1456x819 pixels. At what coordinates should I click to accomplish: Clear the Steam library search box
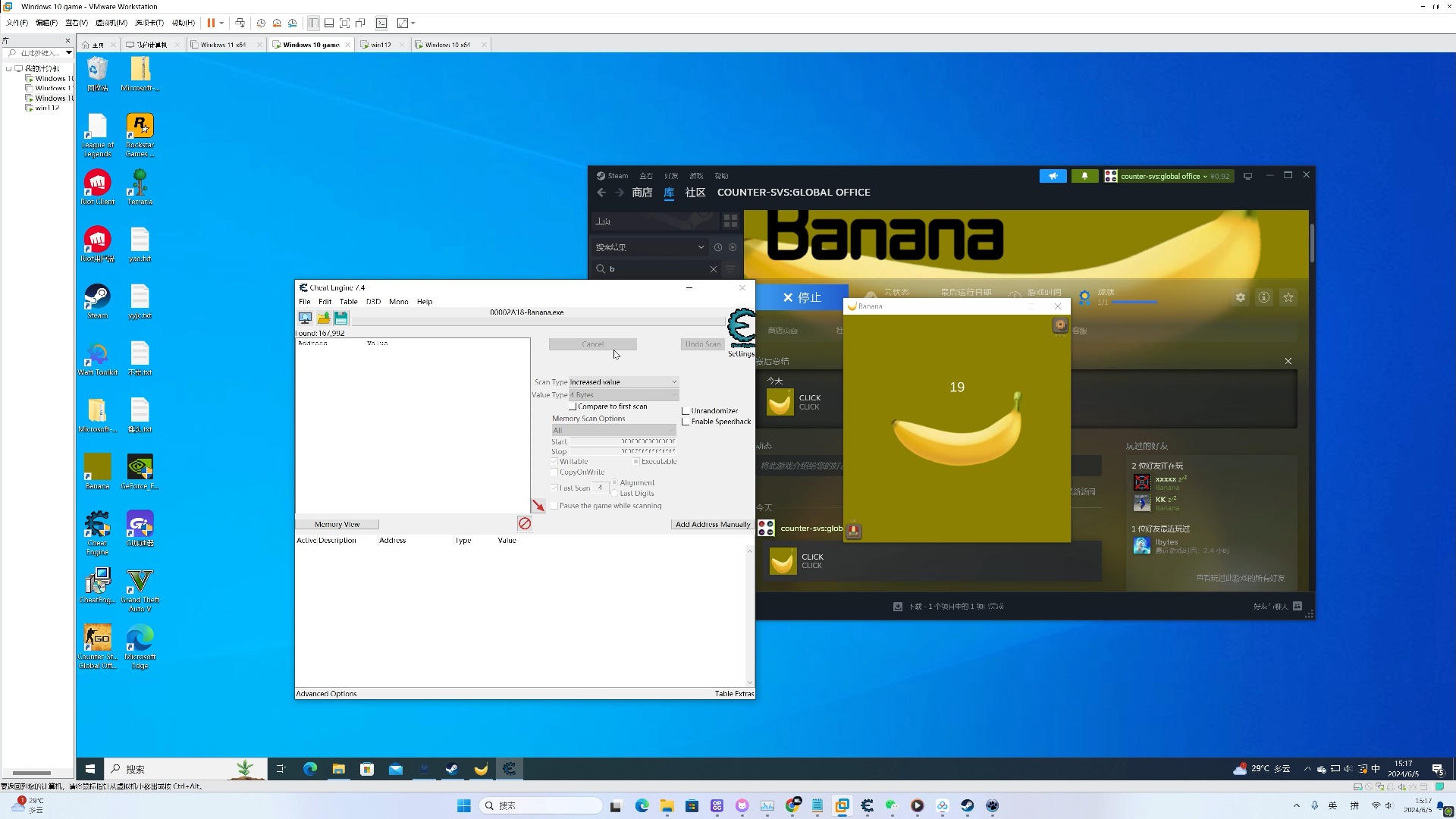pyautogui.click(x=714, y=269)
